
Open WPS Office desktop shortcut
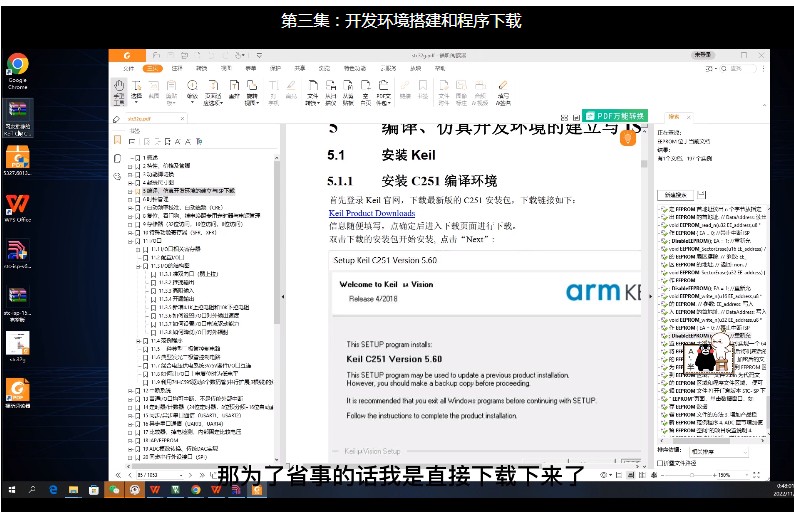tap(18, 208)
